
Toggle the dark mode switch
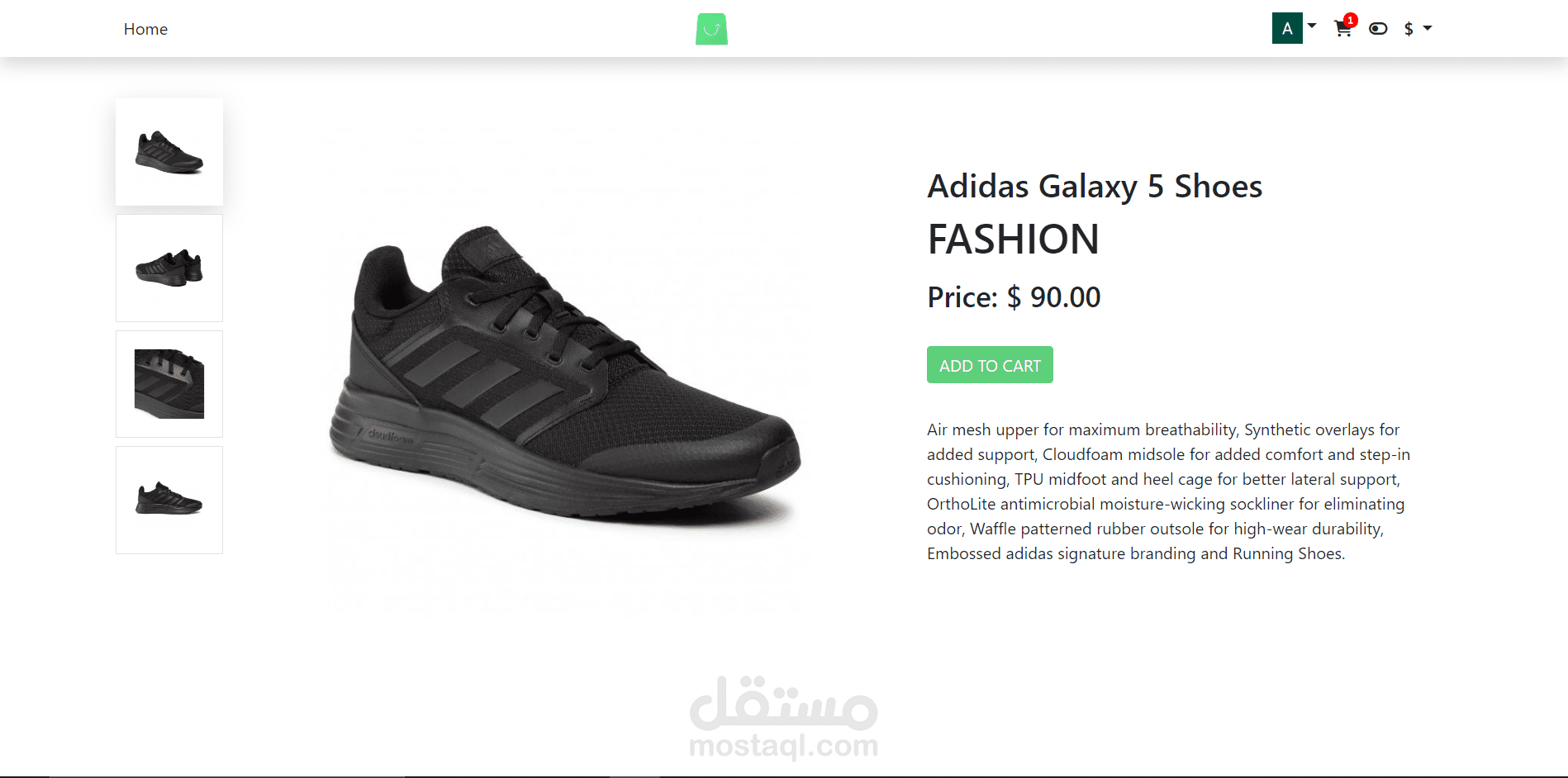1378,29
